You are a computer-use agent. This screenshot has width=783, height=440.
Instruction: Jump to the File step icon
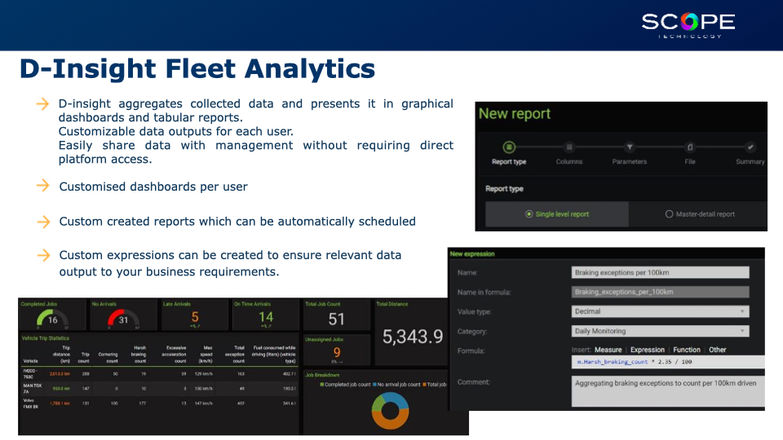pos(690,147)
